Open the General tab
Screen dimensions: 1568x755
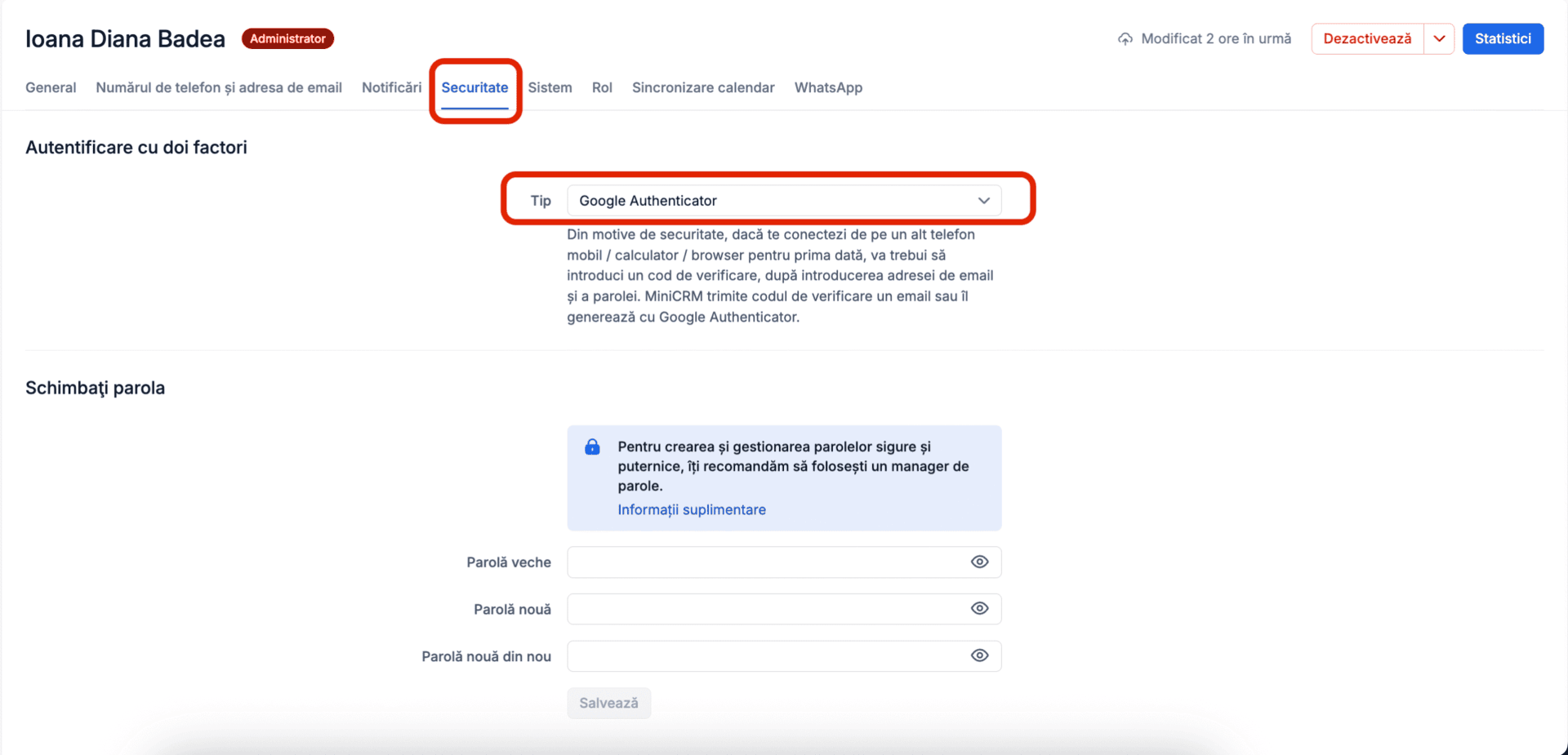(51, 87)
